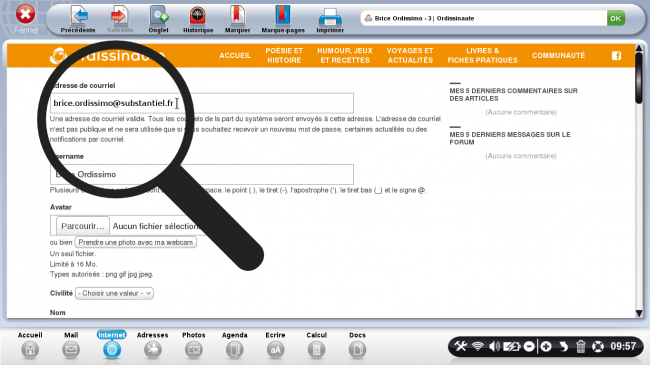The image size is (650, 365).
Task: Click the Parcourir… avatar browse button
Action: click(x=83, y=226)
